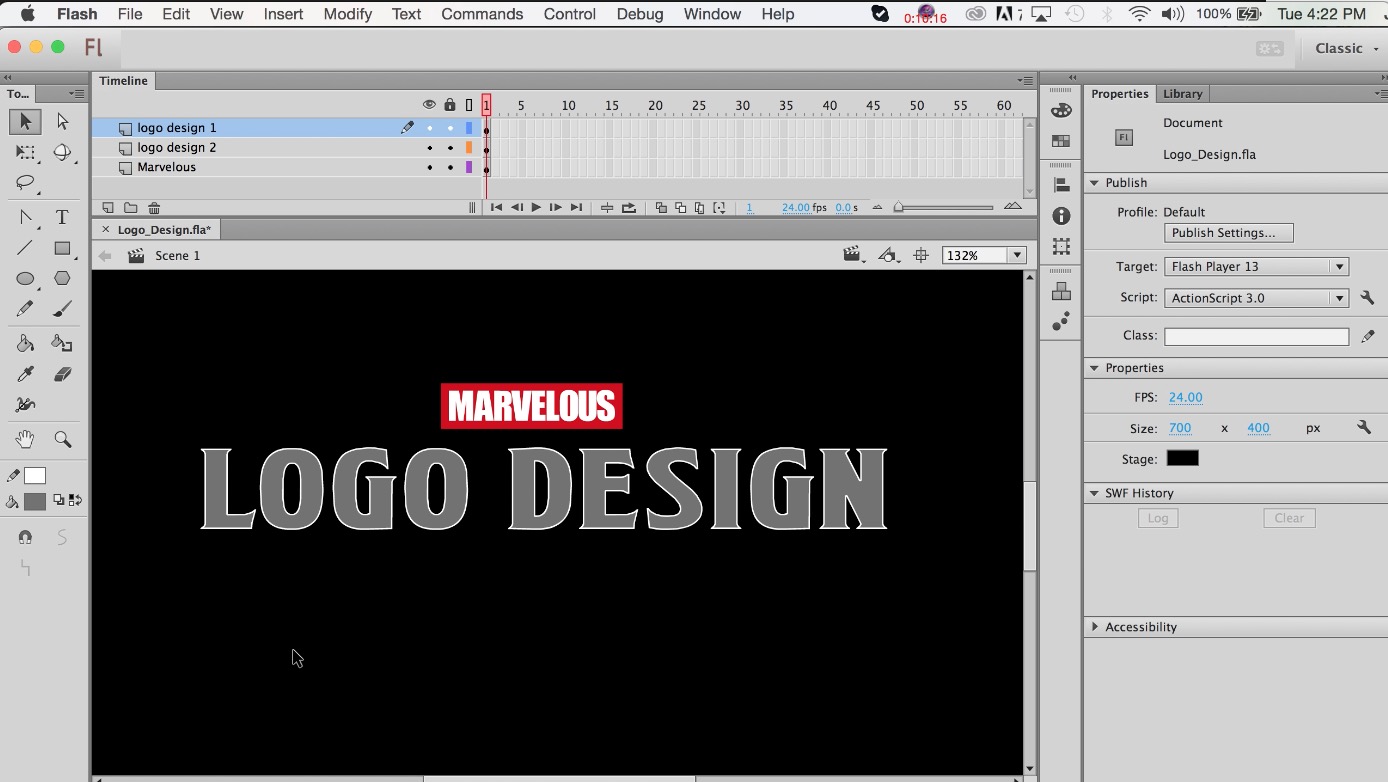Collapse the Publish section
Screen dimensions: 1388x782
1096,182
